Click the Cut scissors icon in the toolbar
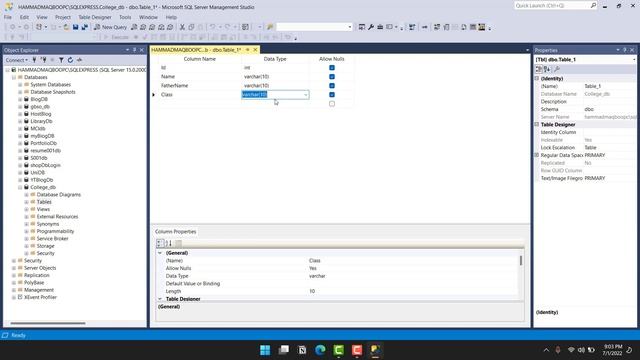The height and width of the screenshot is (360, 640). pyautogui.click(x=182, y=27)
